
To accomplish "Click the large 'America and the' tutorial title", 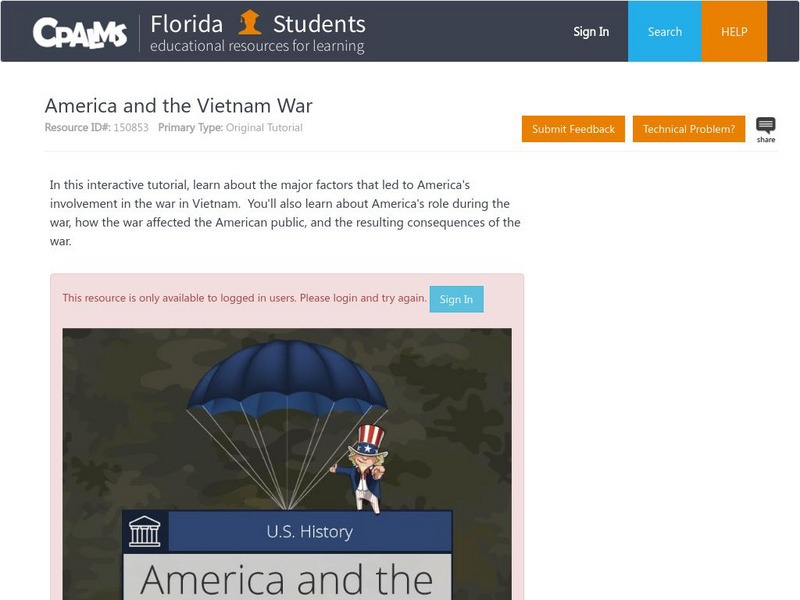I will (287, 580).
